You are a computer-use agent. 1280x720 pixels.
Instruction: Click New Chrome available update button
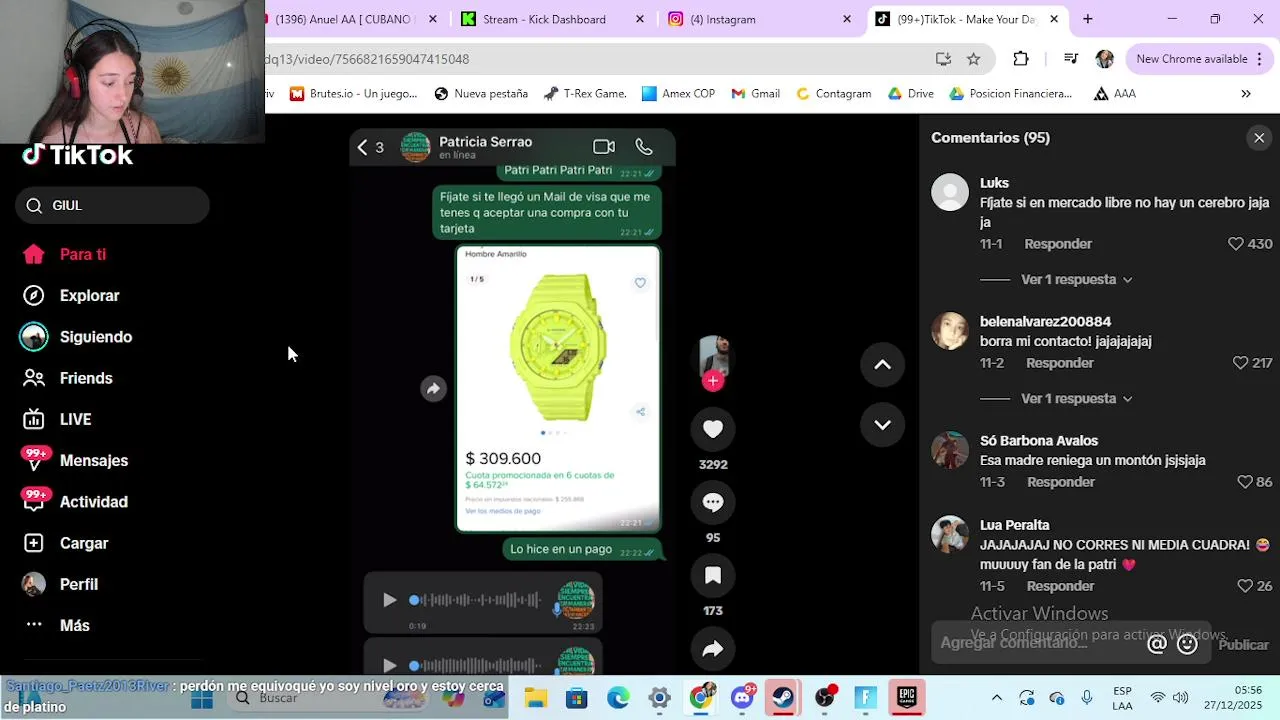[1198, 59]
